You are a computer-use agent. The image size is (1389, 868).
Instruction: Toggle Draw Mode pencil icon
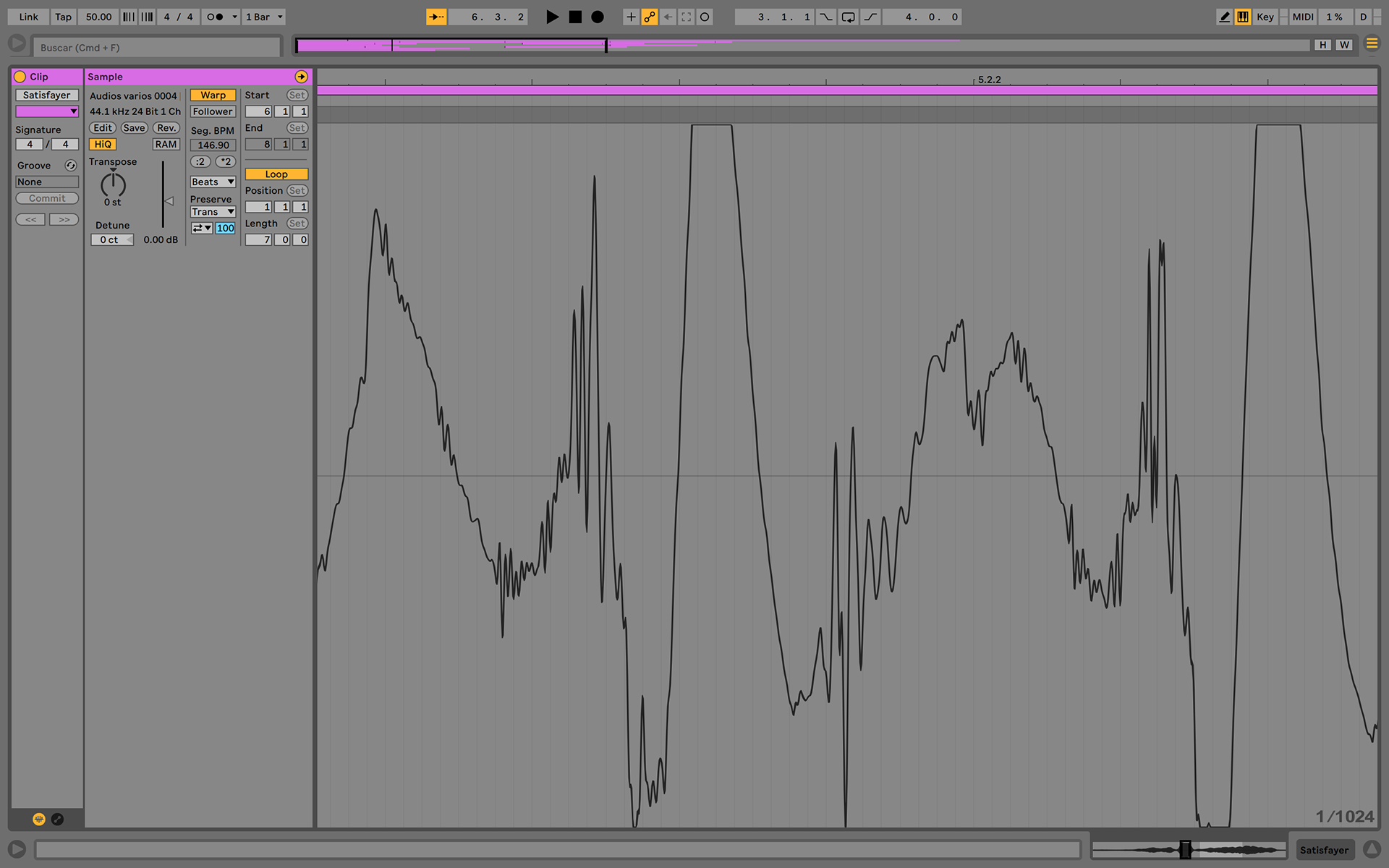(x=1224, y=17)
